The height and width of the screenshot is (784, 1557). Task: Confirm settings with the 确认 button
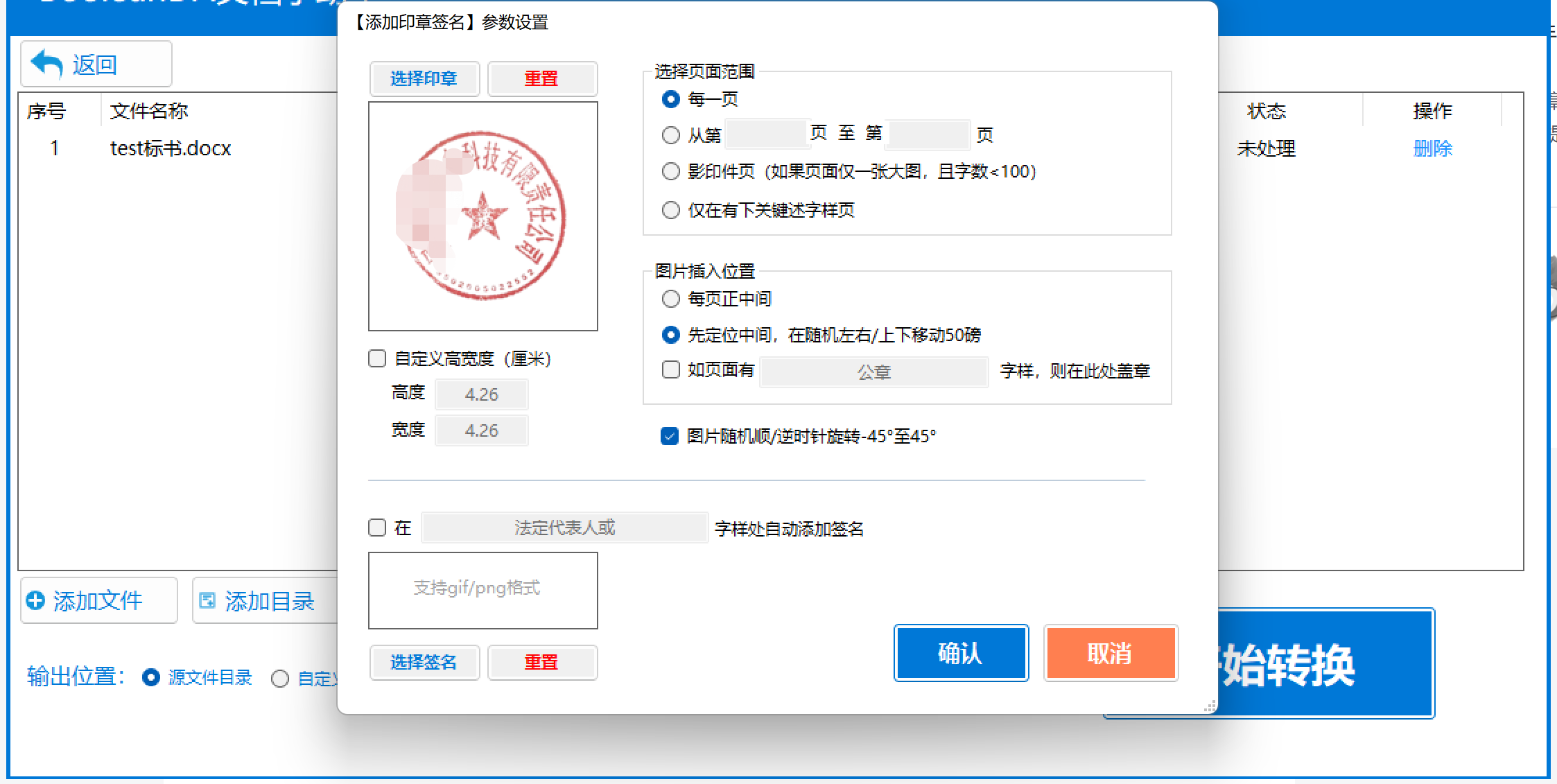pos(960,653)
